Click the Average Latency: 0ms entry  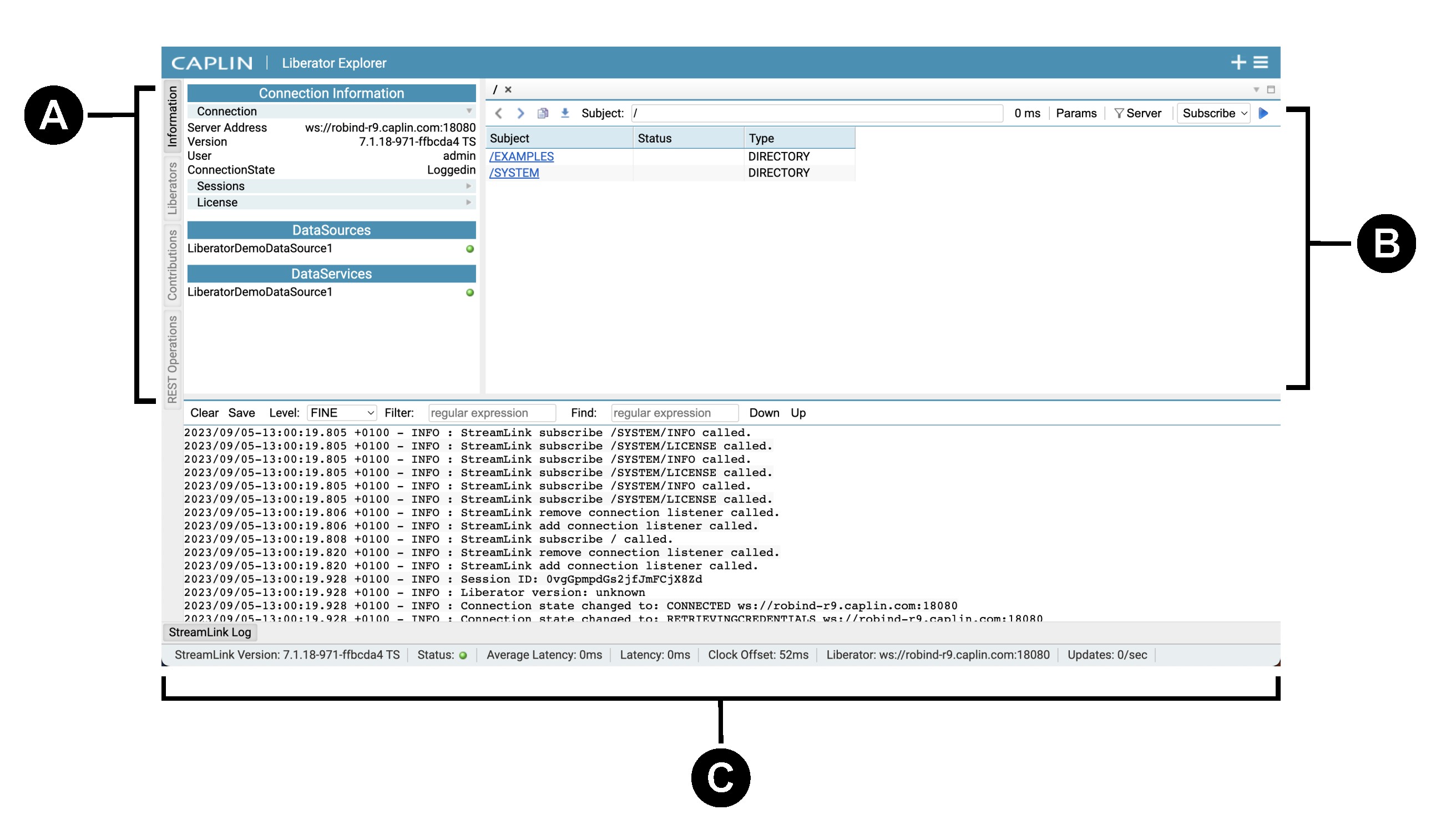click(x=544, y=655)
